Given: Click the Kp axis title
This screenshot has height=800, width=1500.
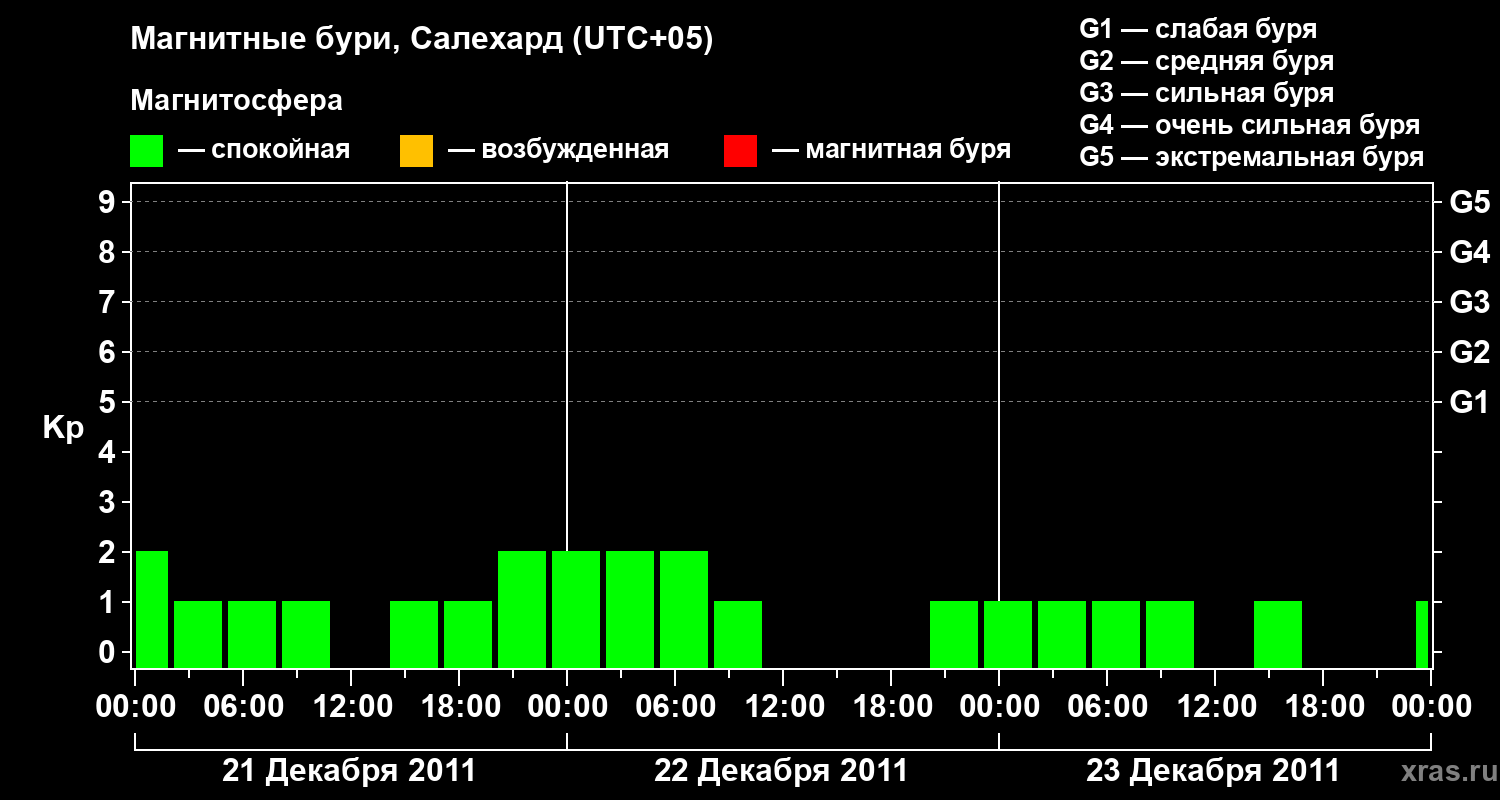Looking at the screenshot, I should click(63, 428).
